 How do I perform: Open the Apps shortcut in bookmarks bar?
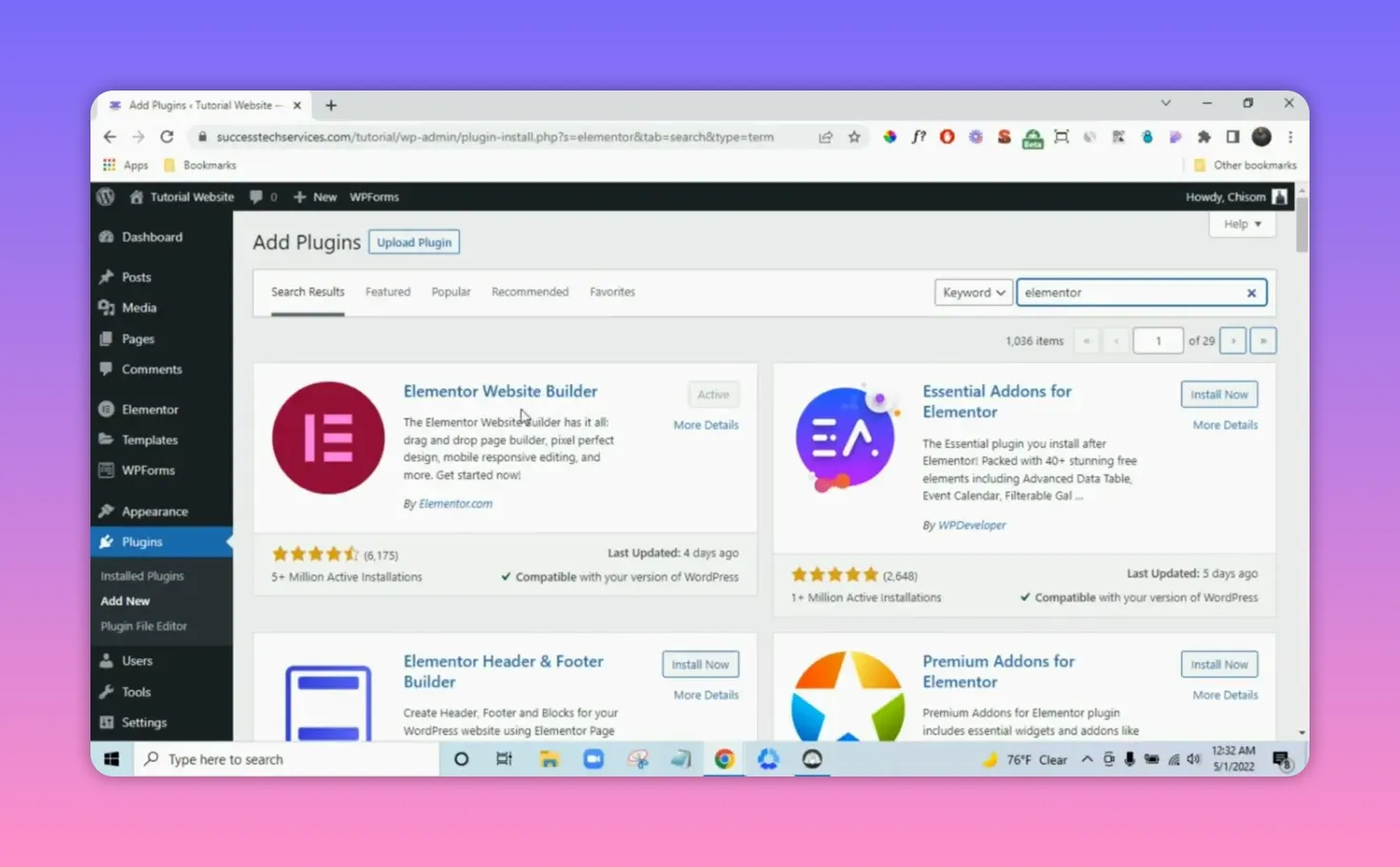(x=126, y=165)
